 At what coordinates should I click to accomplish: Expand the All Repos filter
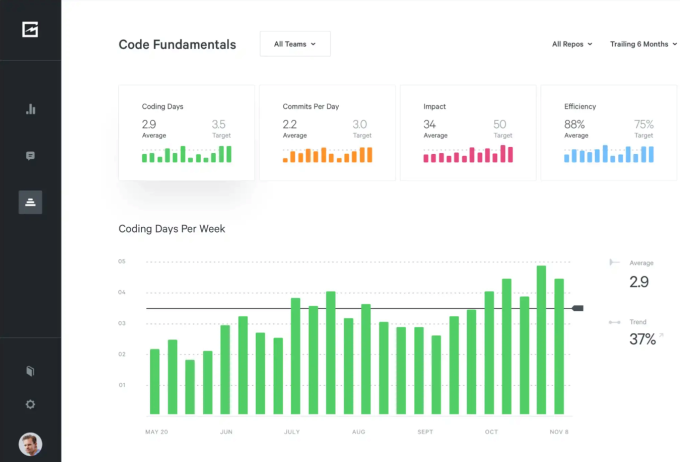(572, 44)
